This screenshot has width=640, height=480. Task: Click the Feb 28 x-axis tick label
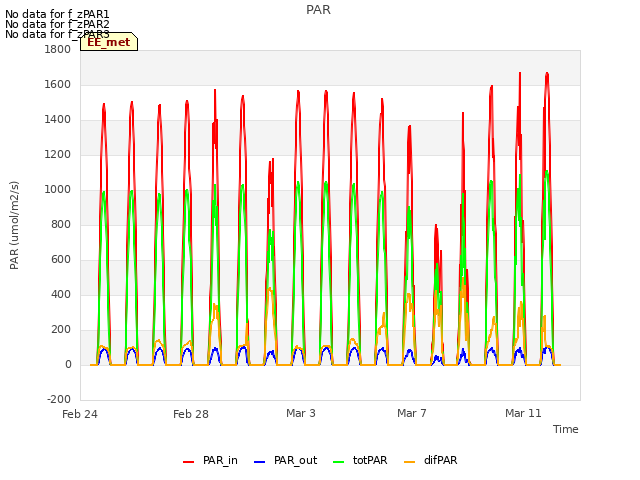coord(191,414)
